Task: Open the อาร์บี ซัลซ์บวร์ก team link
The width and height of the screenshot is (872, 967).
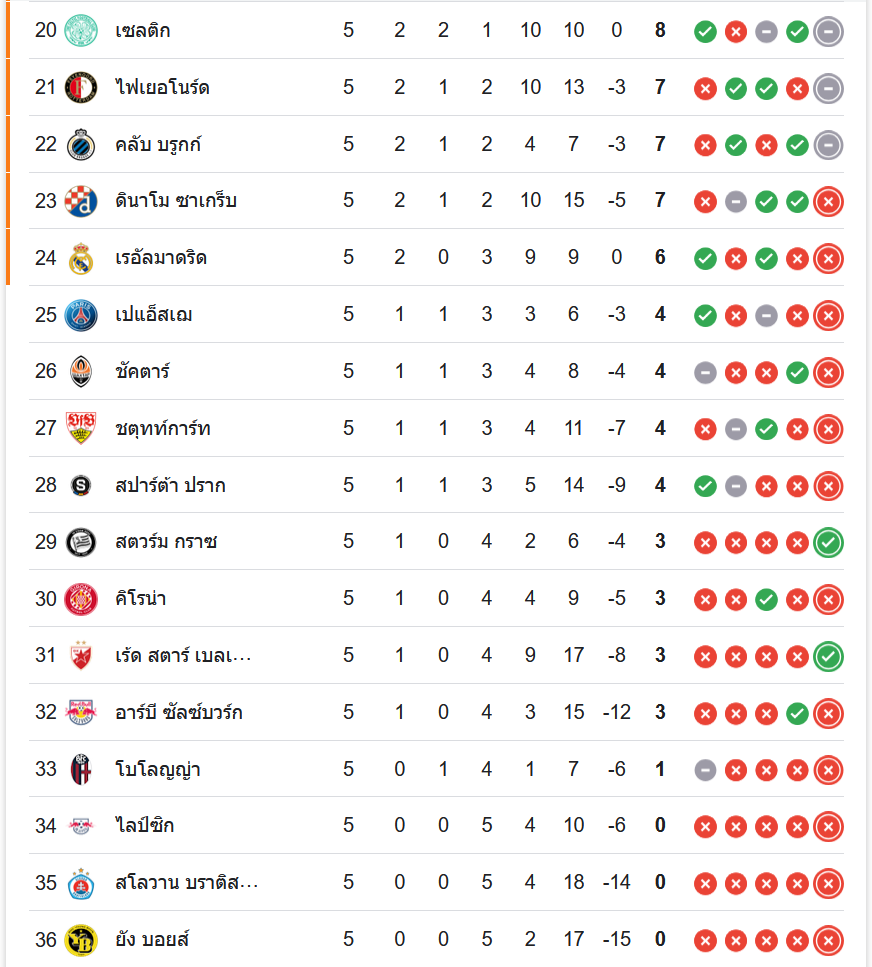Action: 178,712
